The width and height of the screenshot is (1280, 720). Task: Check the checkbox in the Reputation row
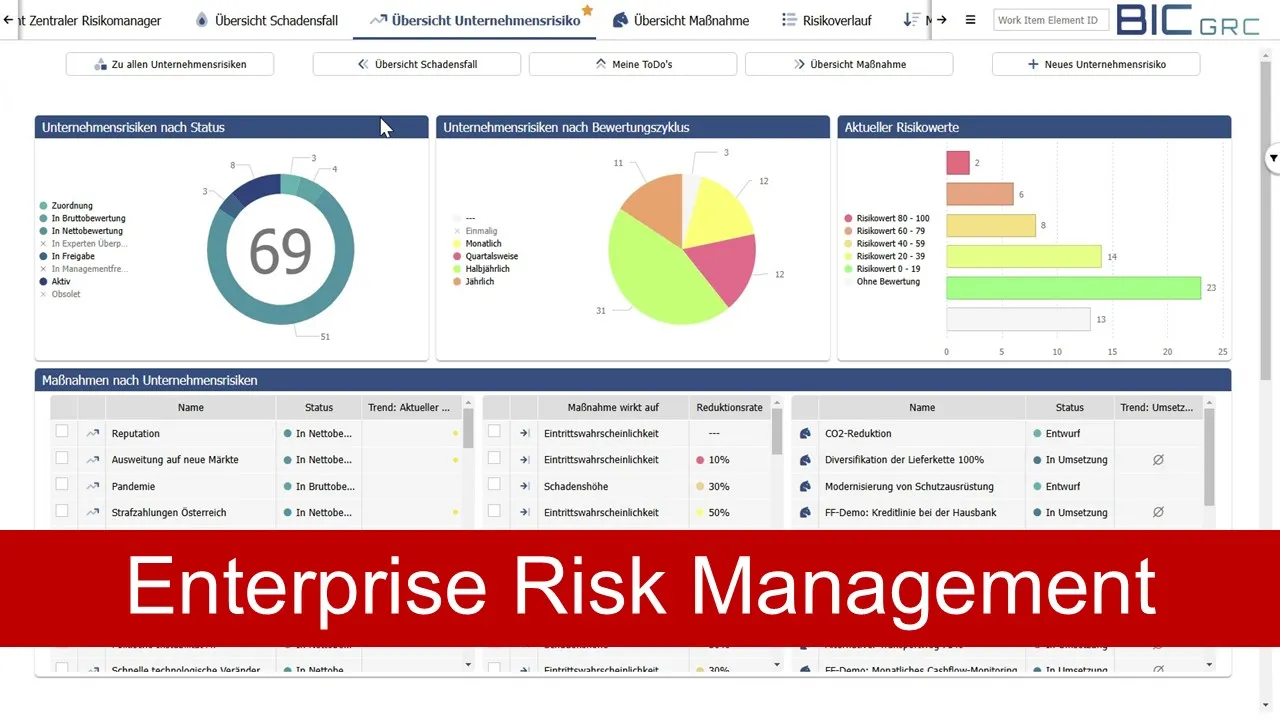tap(62, 431)
